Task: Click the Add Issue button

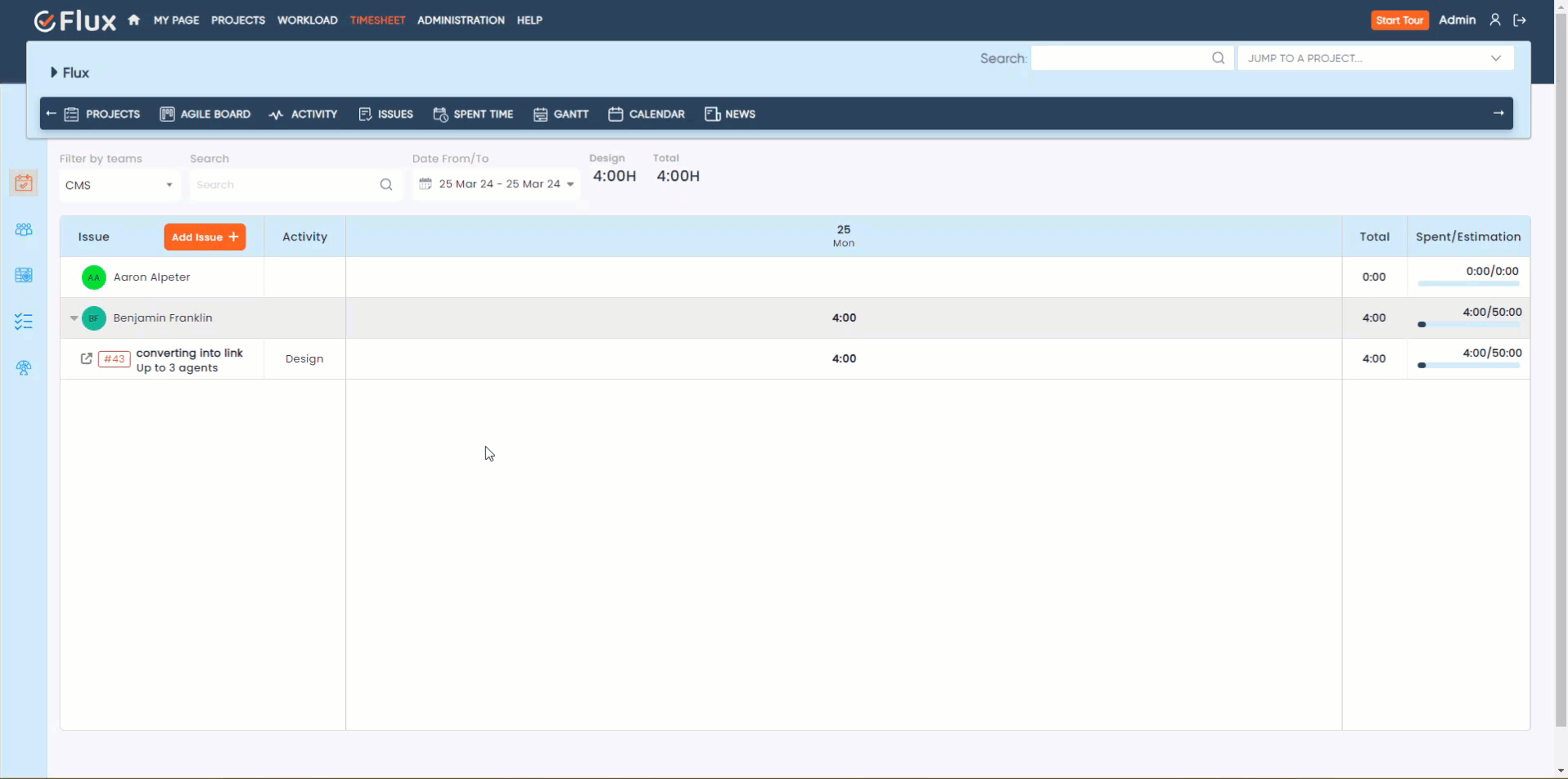Action: click(x=205, y=236)
